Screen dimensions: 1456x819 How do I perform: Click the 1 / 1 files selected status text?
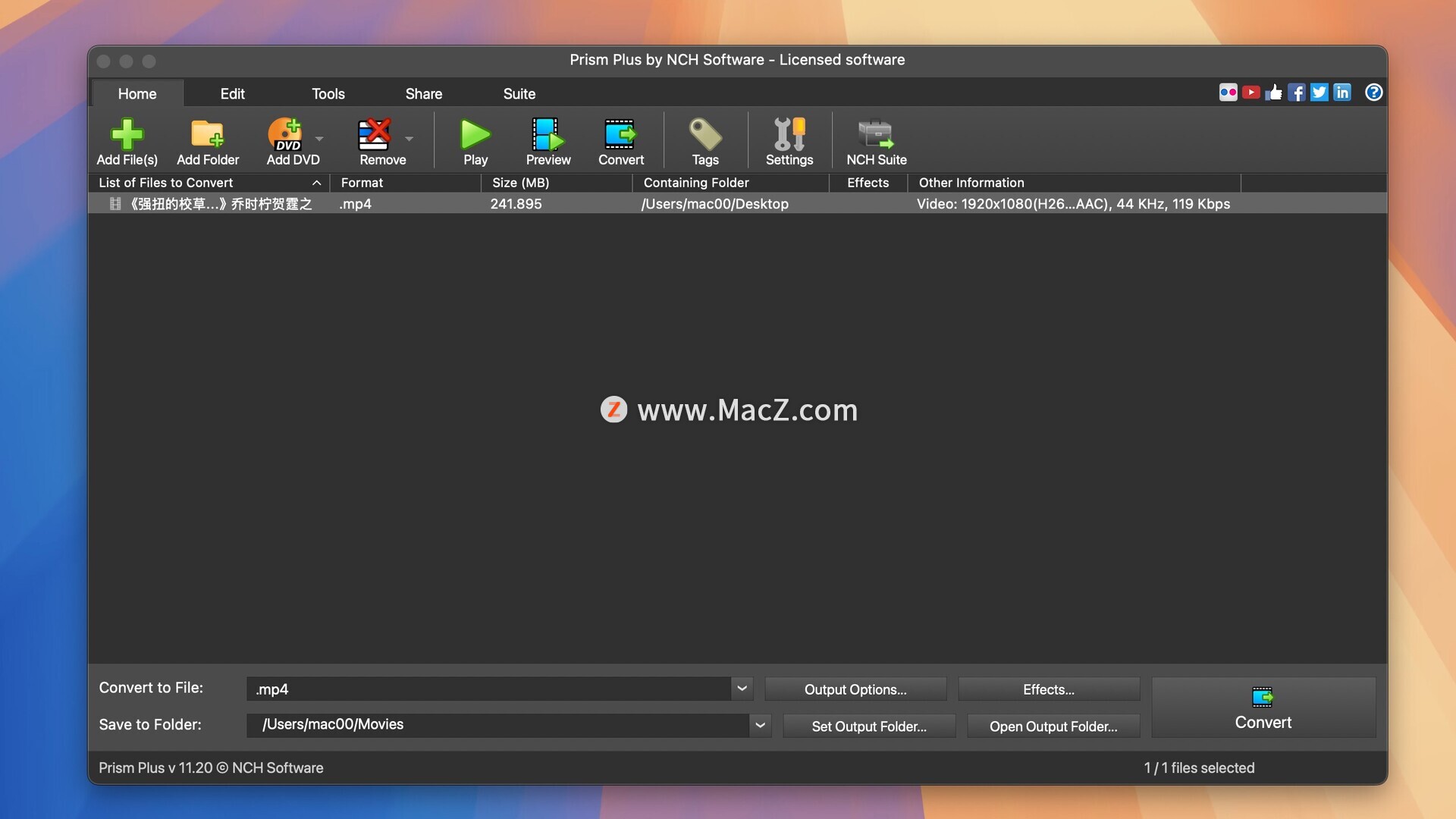[x=1199, y=767]
